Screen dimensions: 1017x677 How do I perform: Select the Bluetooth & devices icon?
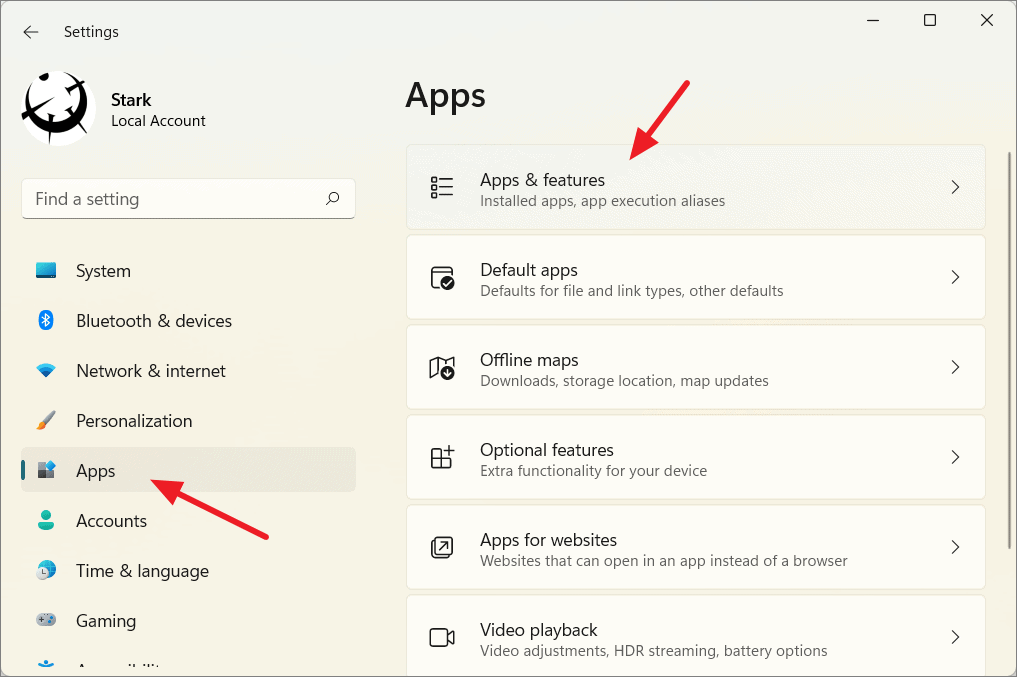point(46,321)
